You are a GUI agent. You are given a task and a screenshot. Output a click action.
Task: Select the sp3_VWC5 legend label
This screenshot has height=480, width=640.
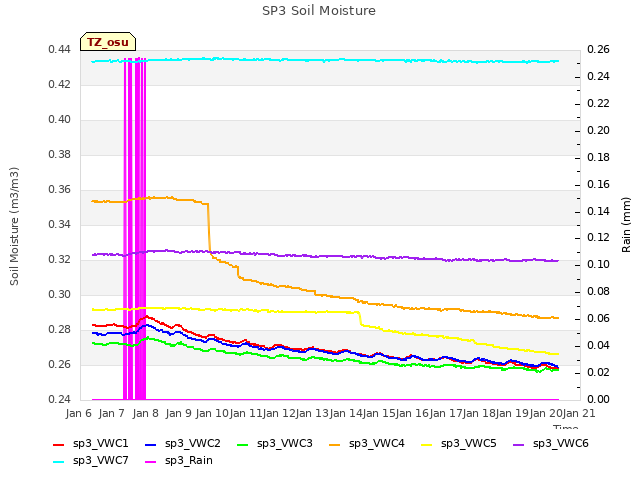point(469,443)
